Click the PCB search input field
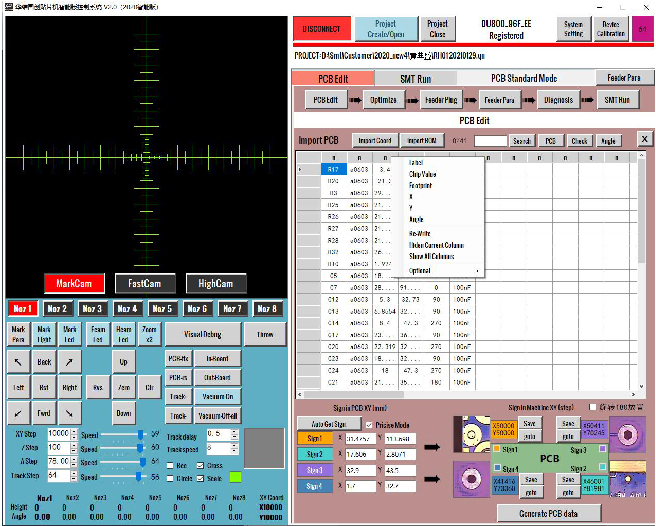This screenshot has width=656, height=526. 490,141
